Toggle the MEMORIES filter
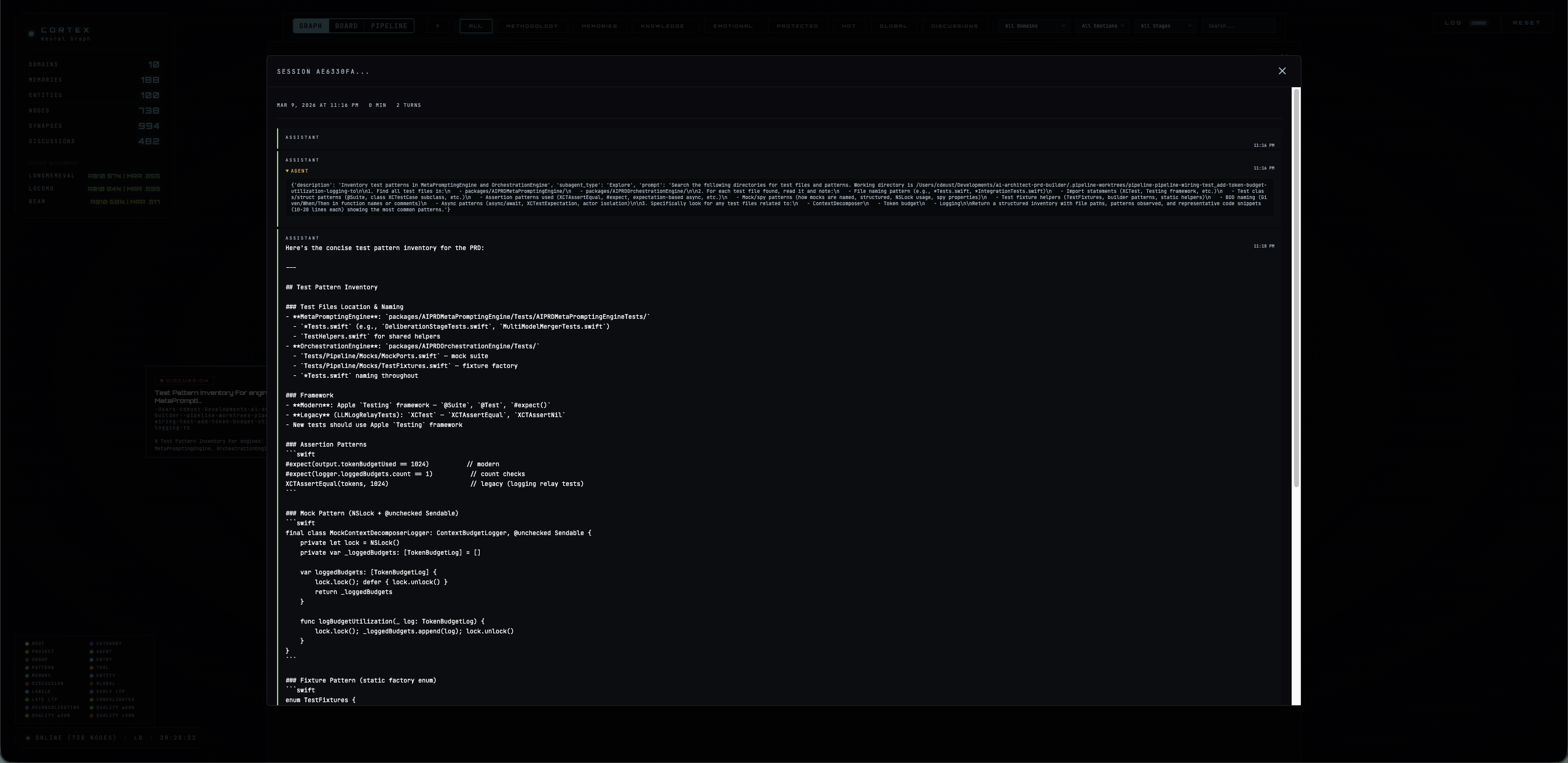Screen dimensions: 1568x763 click(599, 26)
